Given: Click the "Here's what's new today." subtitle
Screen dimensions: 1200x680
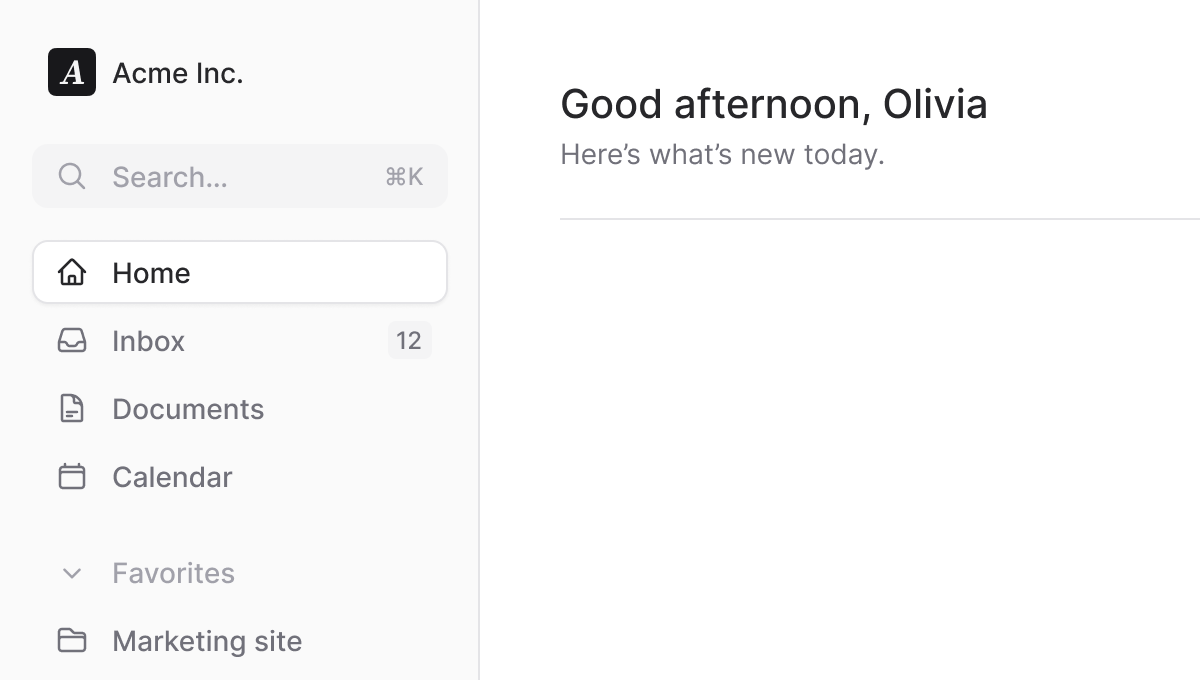Looking at the screenshot, I should coord(722,155).
